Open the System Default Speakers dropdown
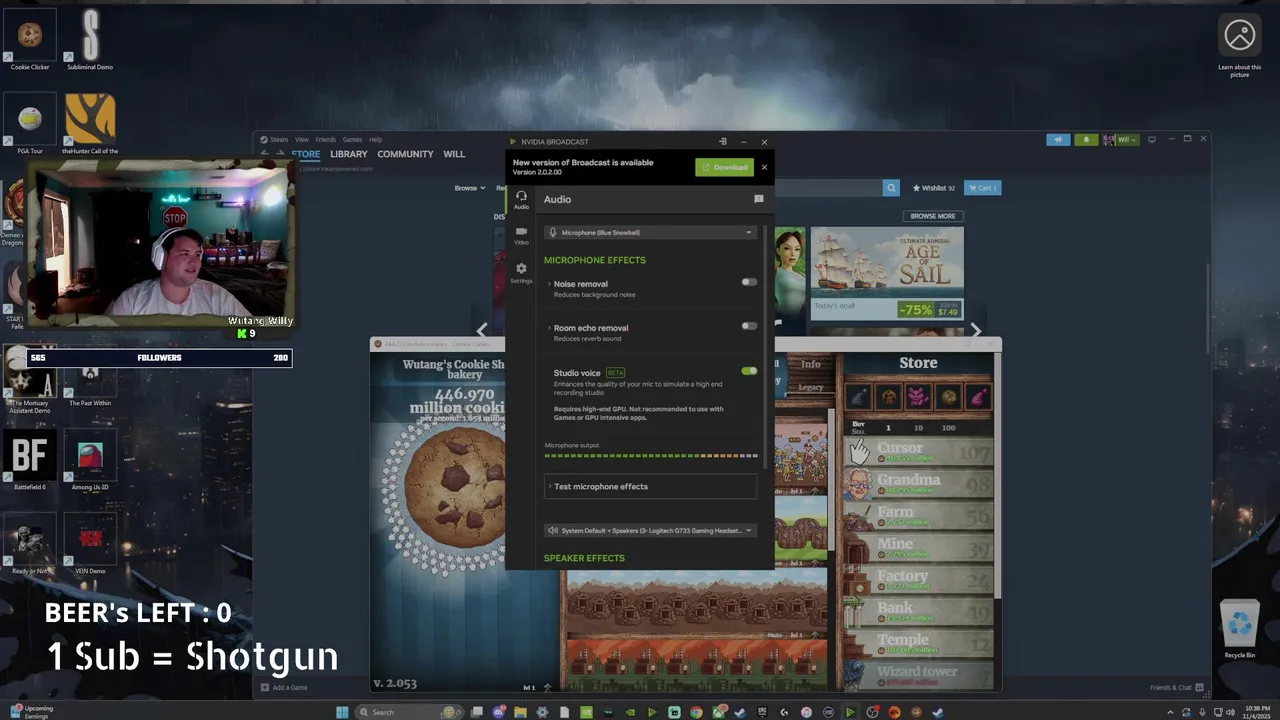This screenshot has height=720, width=1280. (x=650, y=530)
